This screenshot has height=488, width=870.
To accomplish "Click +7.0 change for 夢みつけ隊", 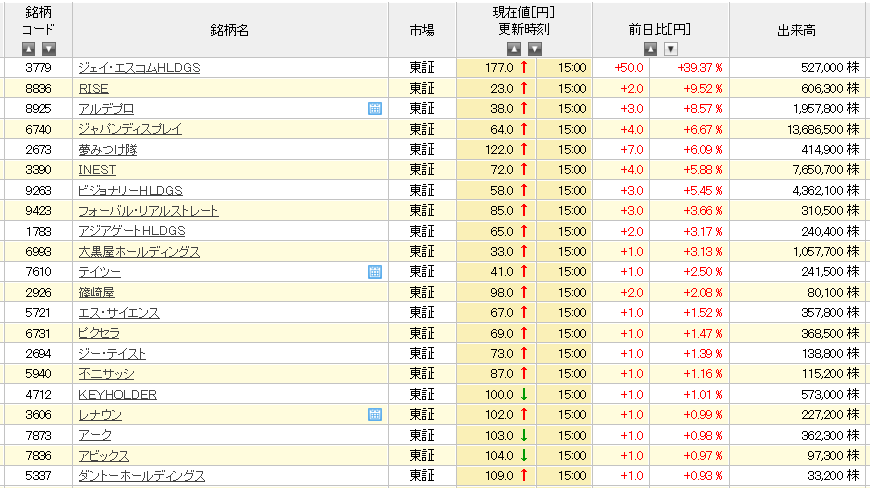I will coord(631,150).
